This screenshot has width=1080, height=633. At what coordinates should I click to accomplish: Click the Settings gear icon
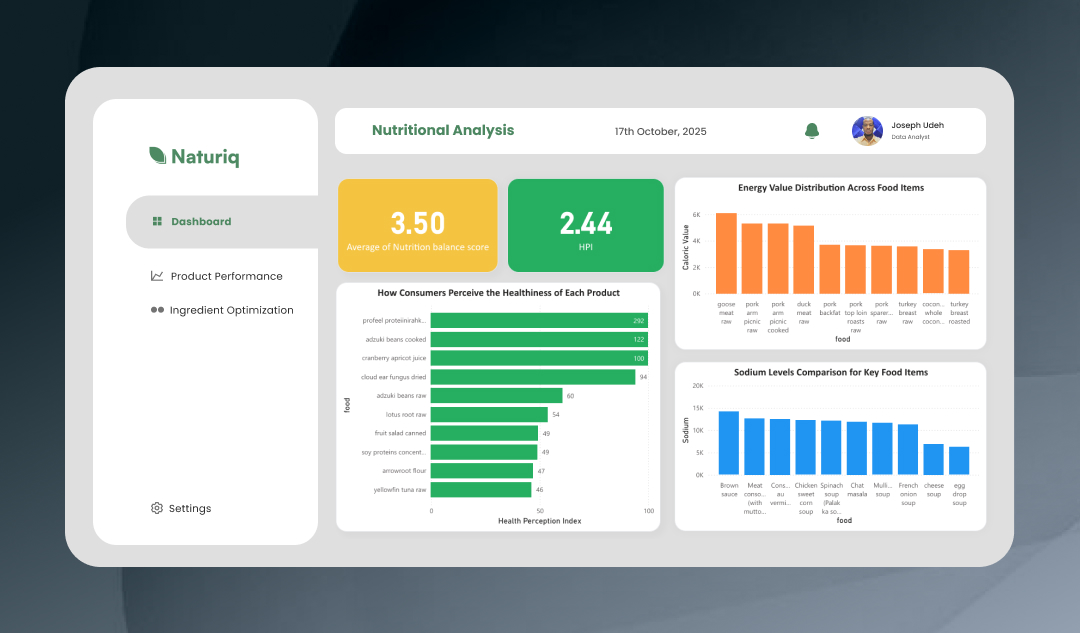pos(157,508)
